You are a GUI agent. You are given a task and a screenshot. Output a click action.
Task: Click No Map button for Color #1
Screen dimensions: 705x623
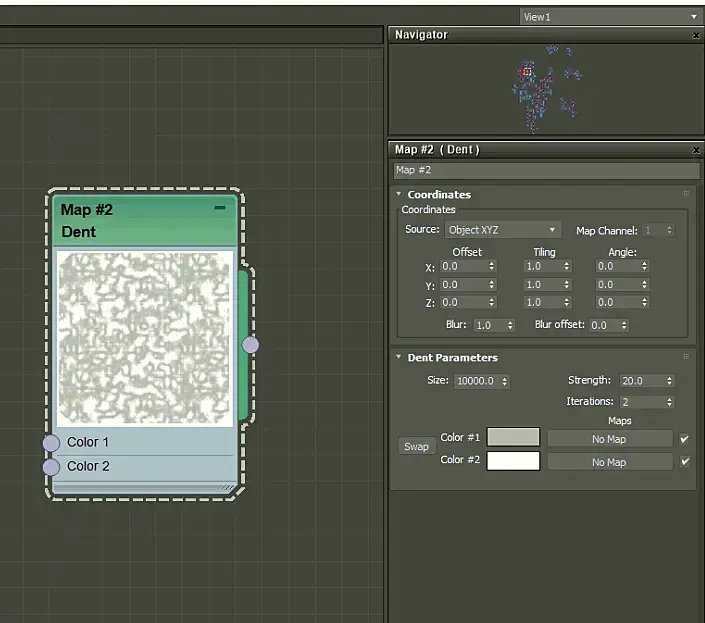click(609, 439)
